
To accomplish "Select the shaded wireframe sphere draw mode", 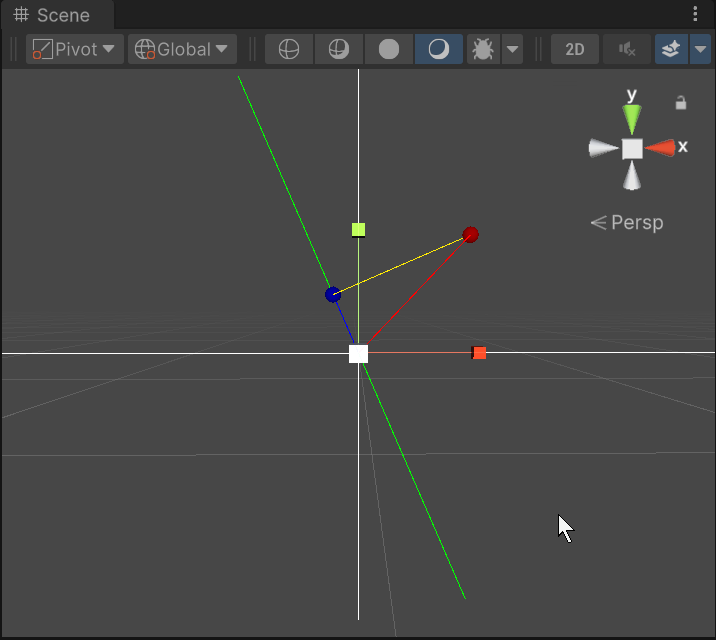I will (x=339, y=49).
